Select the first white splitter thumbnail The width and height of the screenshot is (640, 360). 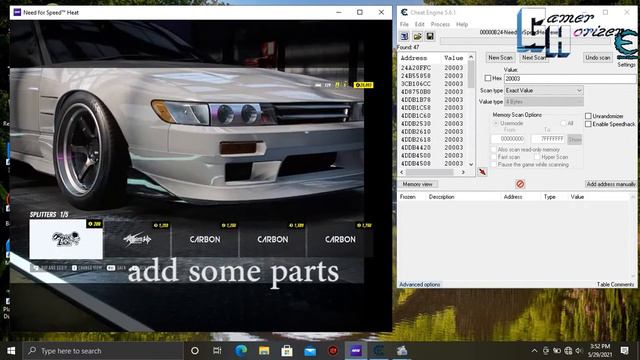66,239
